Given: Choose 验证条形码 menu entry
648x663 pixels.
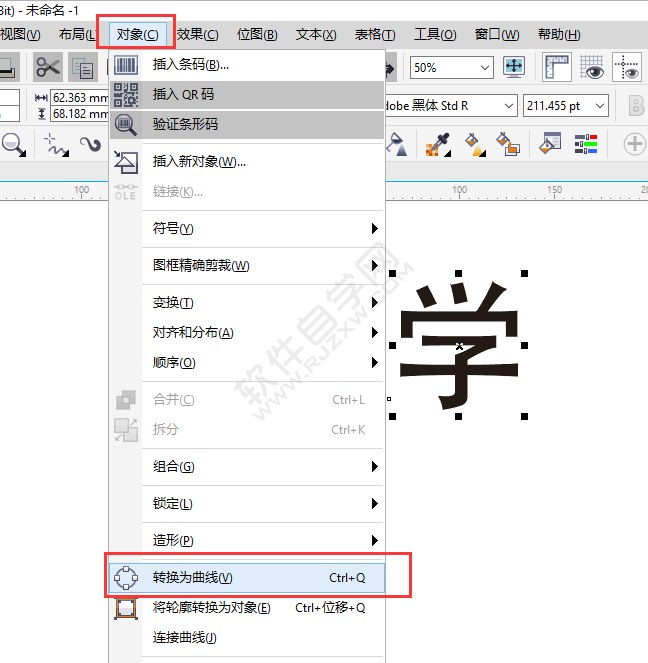Looking at the screenshot, I should click(247, 124).
